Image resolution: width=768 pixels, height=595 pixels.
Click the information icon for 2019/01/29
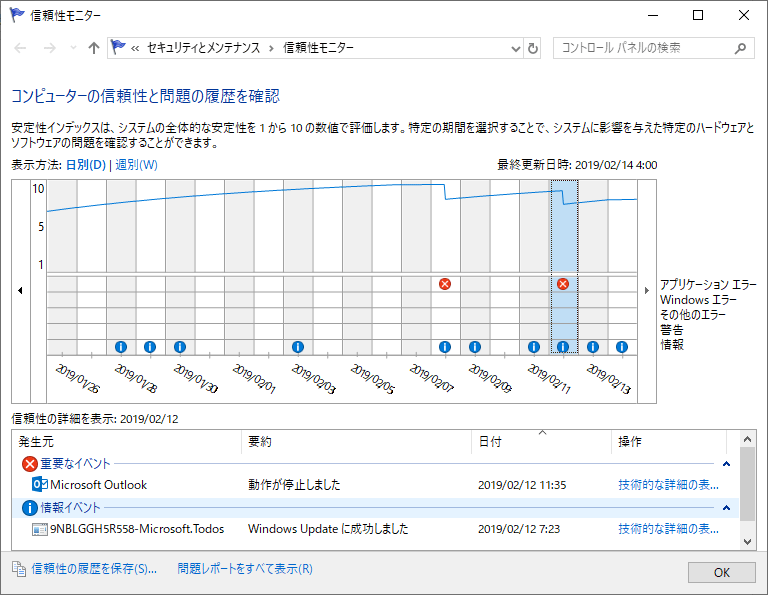pyautogui.click(x=150, y=347)
